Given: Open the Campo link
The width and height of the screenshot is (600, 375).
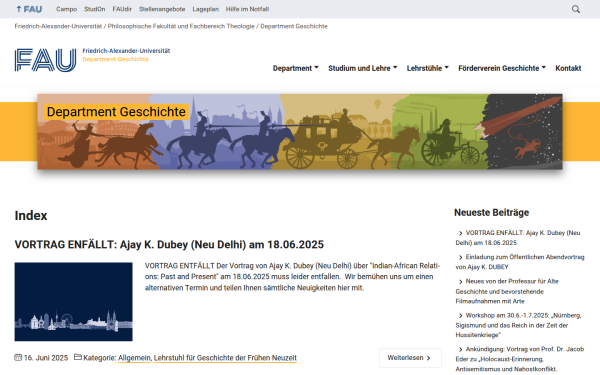Looking at the screenshot, I should (x=67, y=9).
